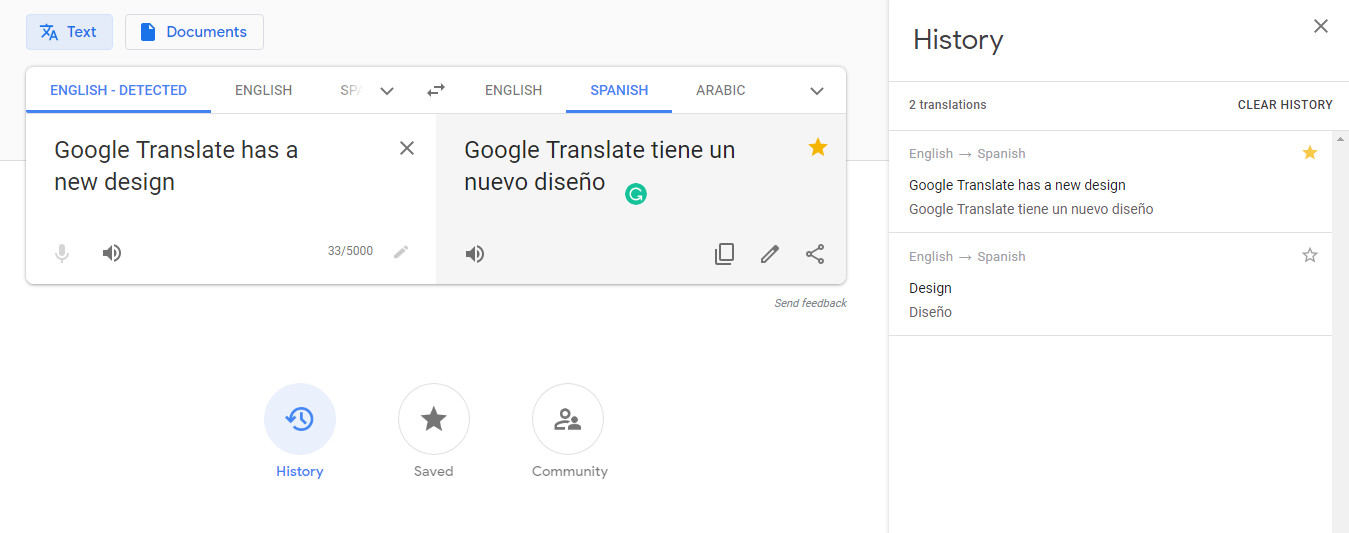Viewport: 1349px width, 533px height.
Task: Listen to the Spanish translation
Action: point(475,254)
